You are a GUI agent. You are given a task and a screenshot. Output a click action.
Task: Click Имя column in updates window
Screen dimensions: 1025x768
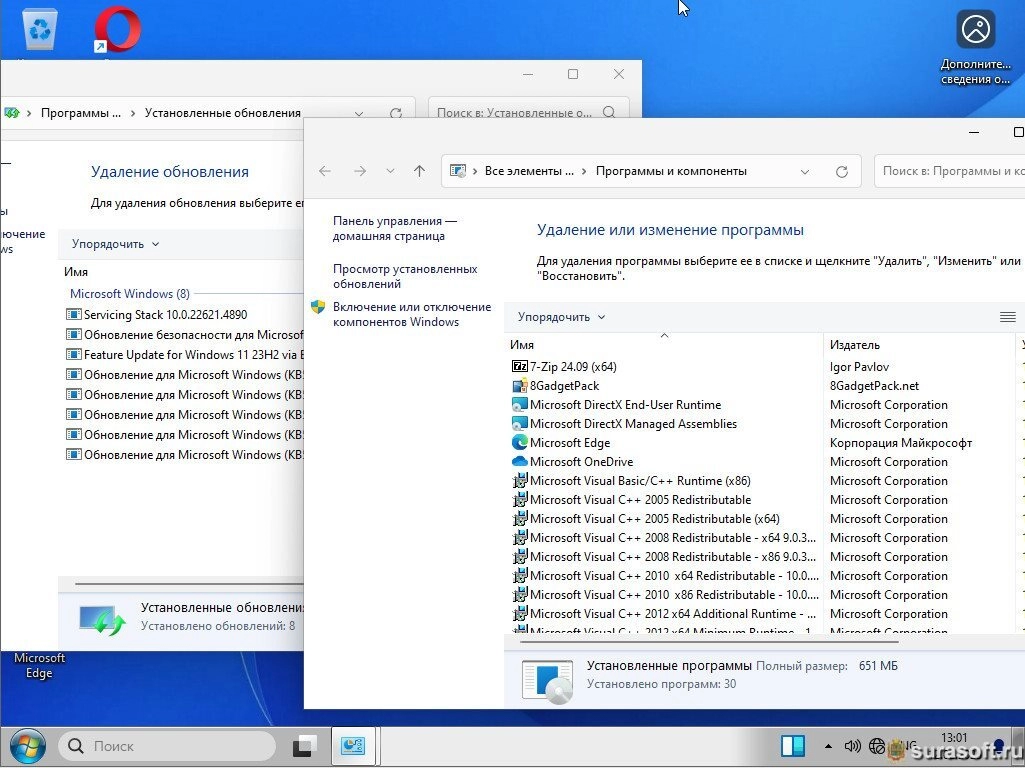(76, 271)
